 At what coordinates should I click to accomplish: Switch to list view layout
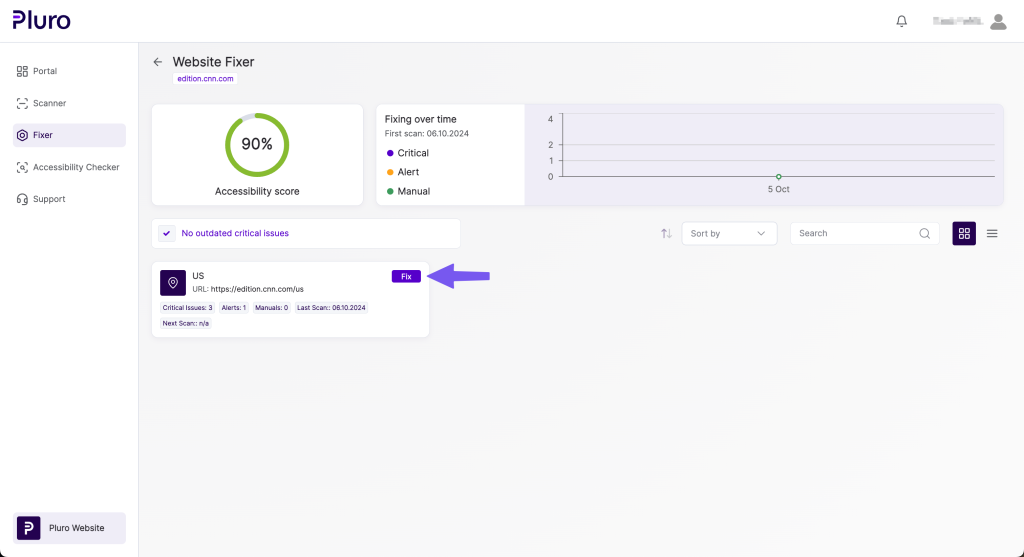(x=992, y=233)
